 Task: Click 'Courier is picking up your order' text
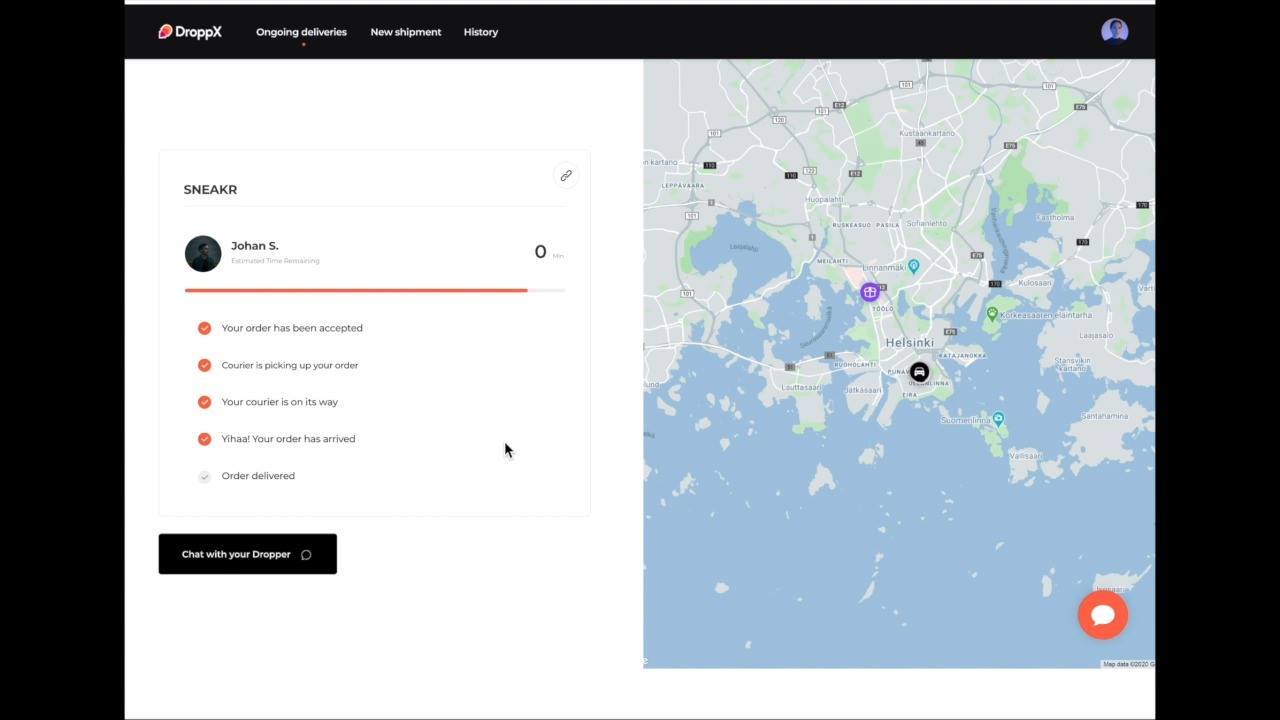[x=290, y=365]
